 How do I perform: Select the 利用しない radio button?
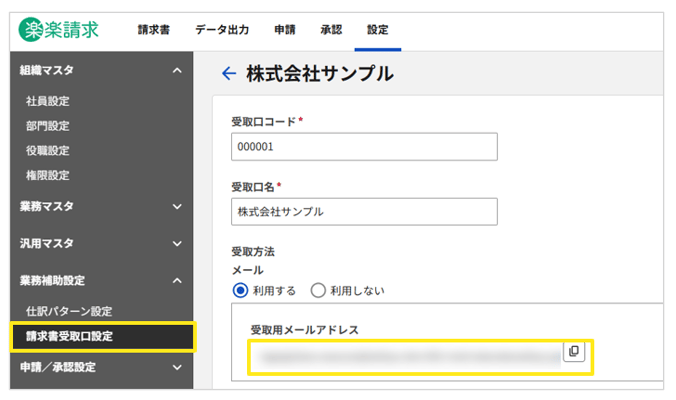(x=318, y=290)
